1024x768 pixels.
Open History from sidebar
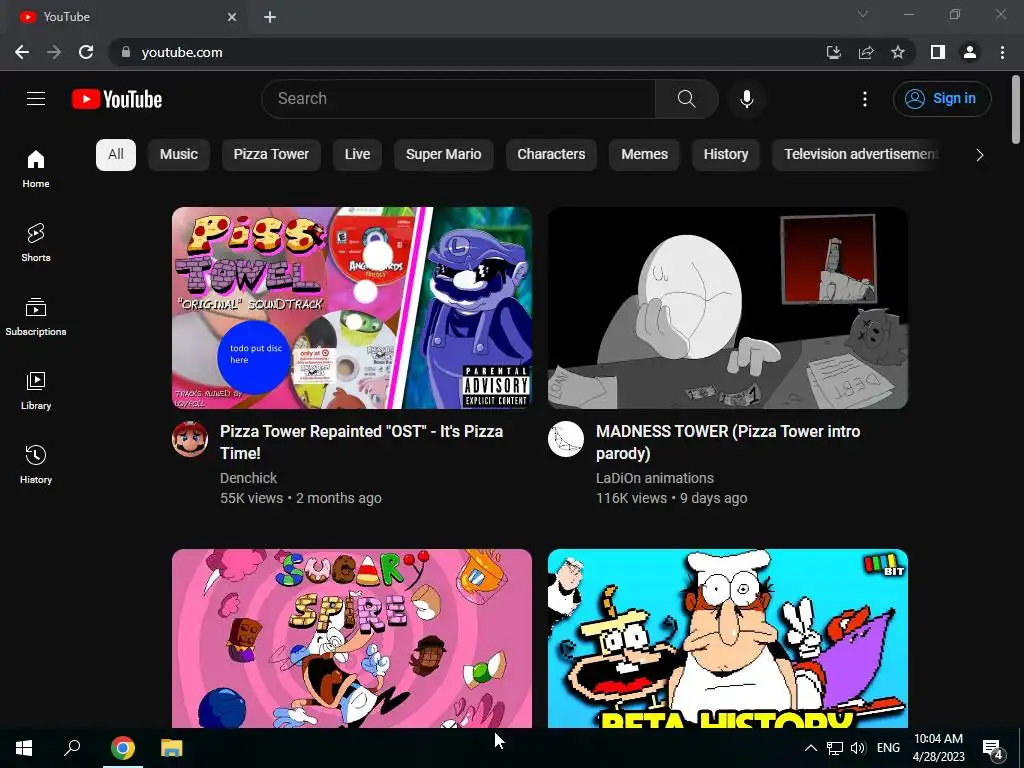[x=36, y=464]
